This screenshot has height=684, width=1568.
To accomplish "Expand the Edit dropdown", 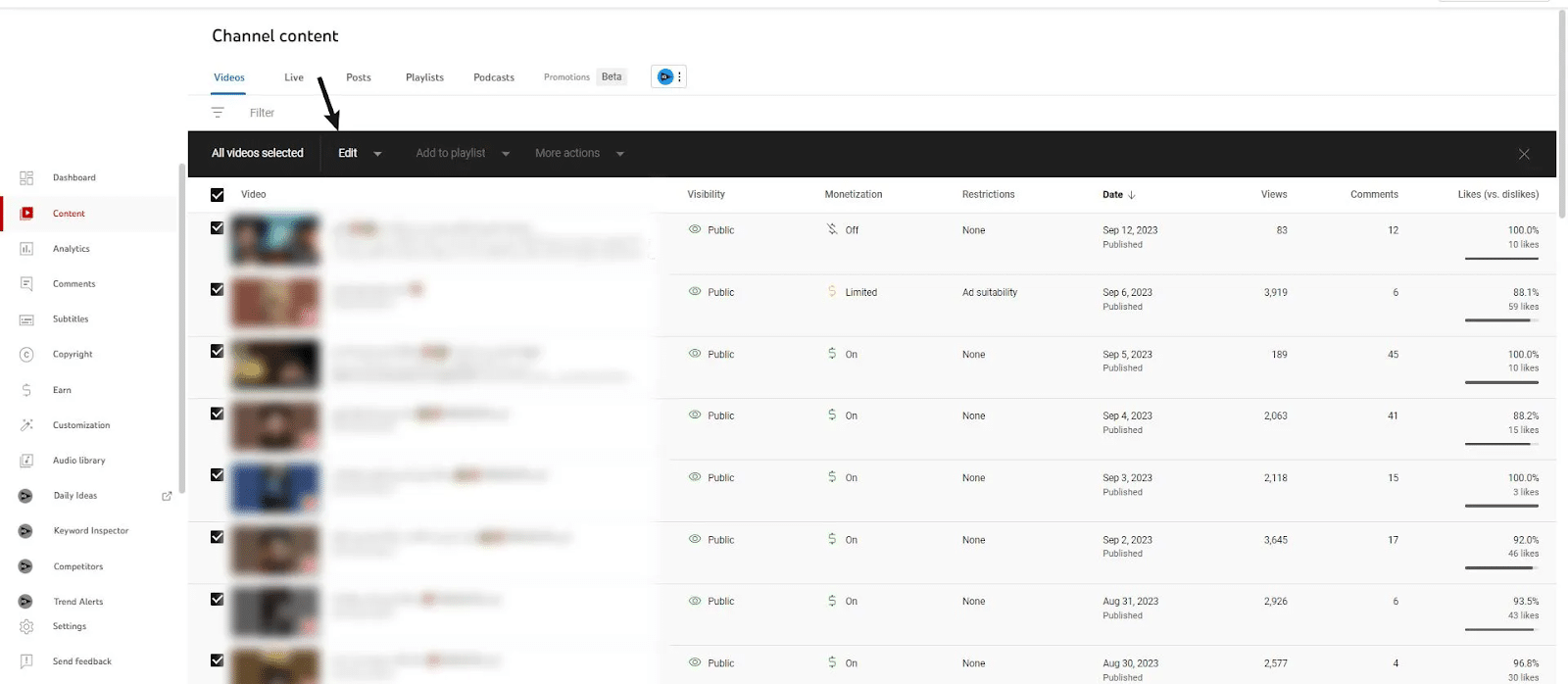I will click(x=360, y=154).
